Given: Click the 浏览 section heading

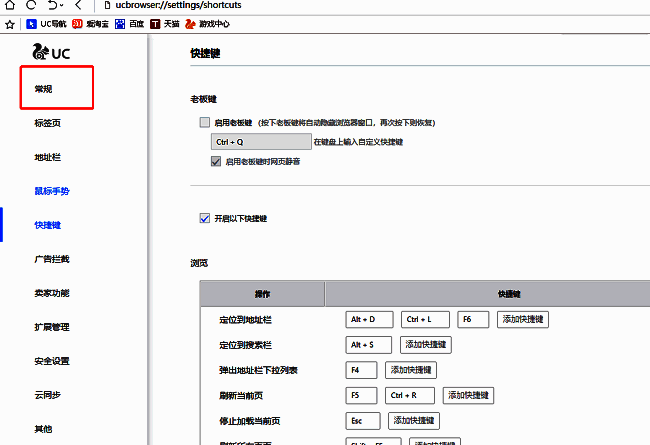Looking at the screenshot, I should tap(199, 263).
